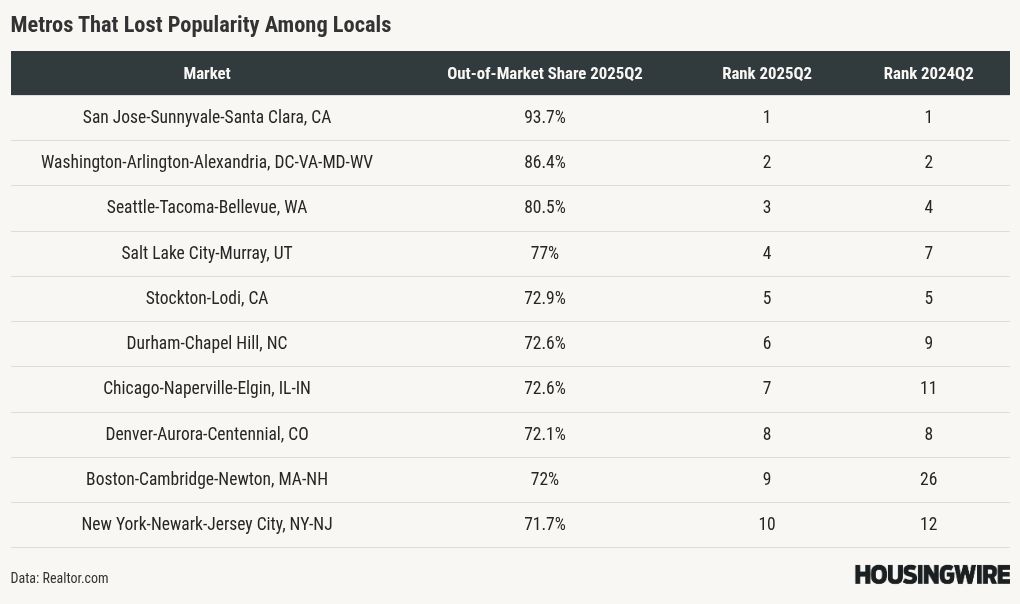Click the Rank 2024Q2 column header
1020x604 pixels.
[x=928, y=73]
